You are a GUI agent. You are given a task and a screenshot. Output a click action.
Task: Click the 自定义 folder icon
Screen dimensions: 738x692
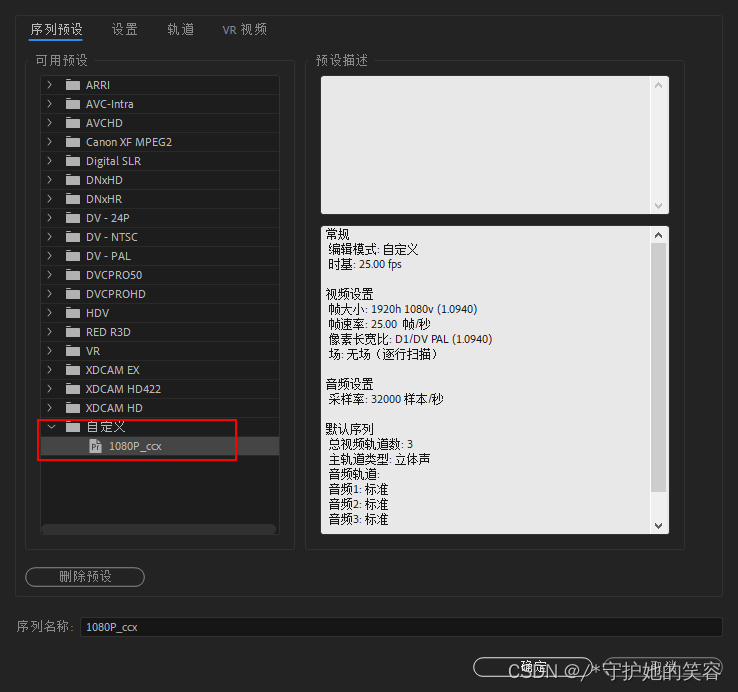coord(72,427)
